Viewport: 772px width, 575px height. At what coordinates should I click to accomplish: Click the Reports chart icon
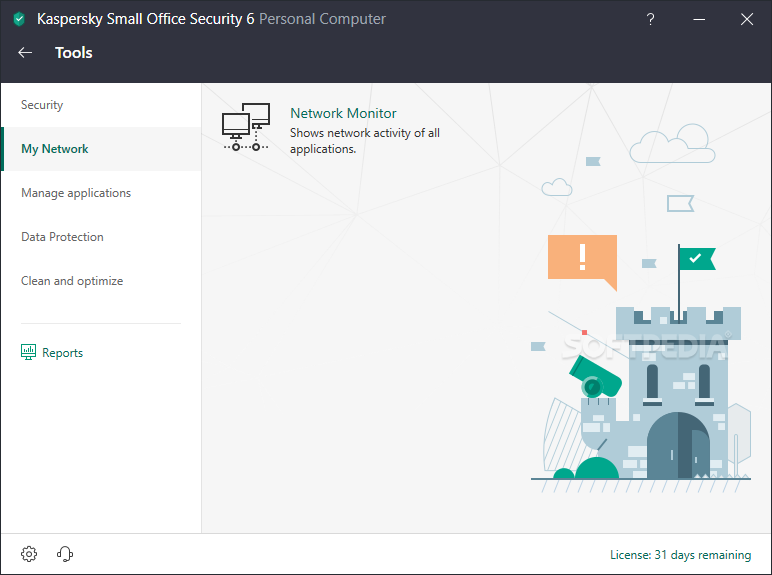tap(29, 352)
